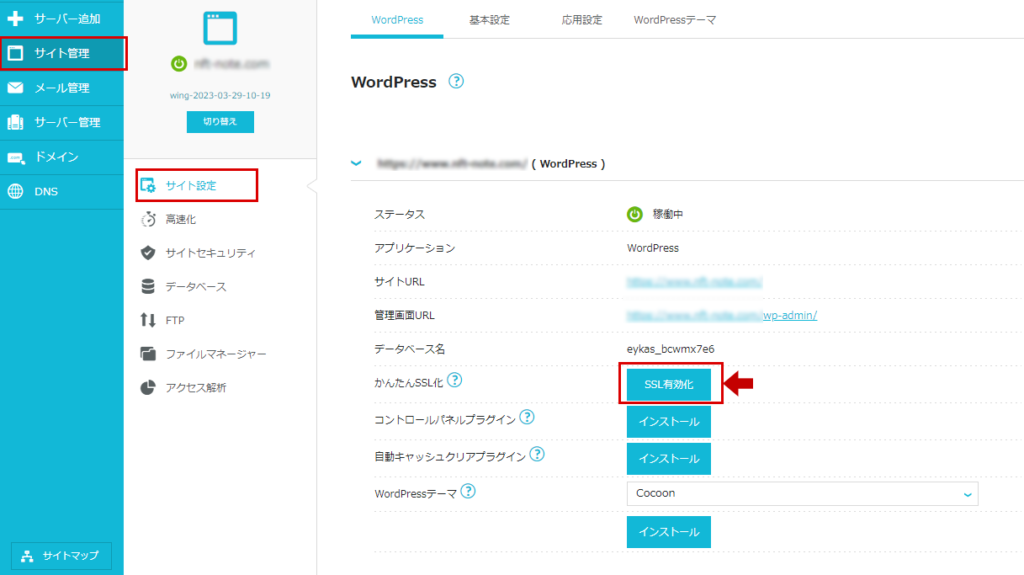Select サイト管理 in the sidebar
Screen dimensions: 1024x575
(x=61, y=53)
